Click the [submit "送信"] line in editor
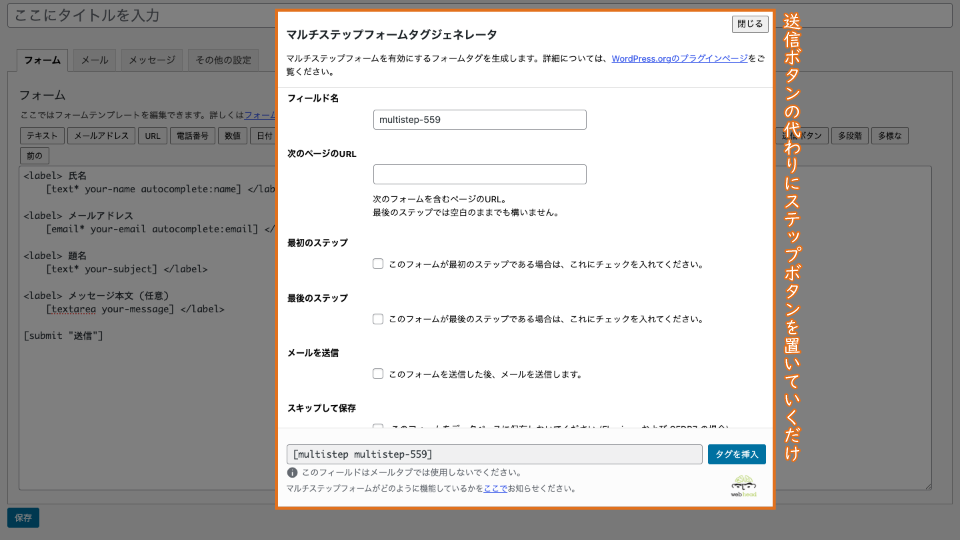The width and height of the screenshot is (960, 540). coord(63,336)
